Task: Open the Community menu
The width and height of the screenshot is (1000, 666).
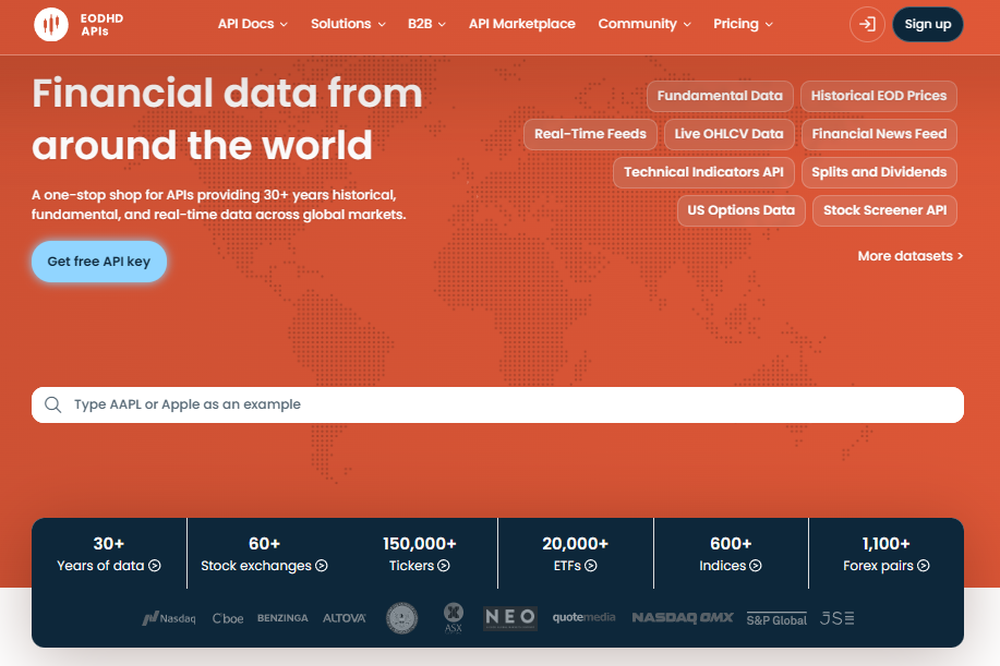Action: [644, 24]
